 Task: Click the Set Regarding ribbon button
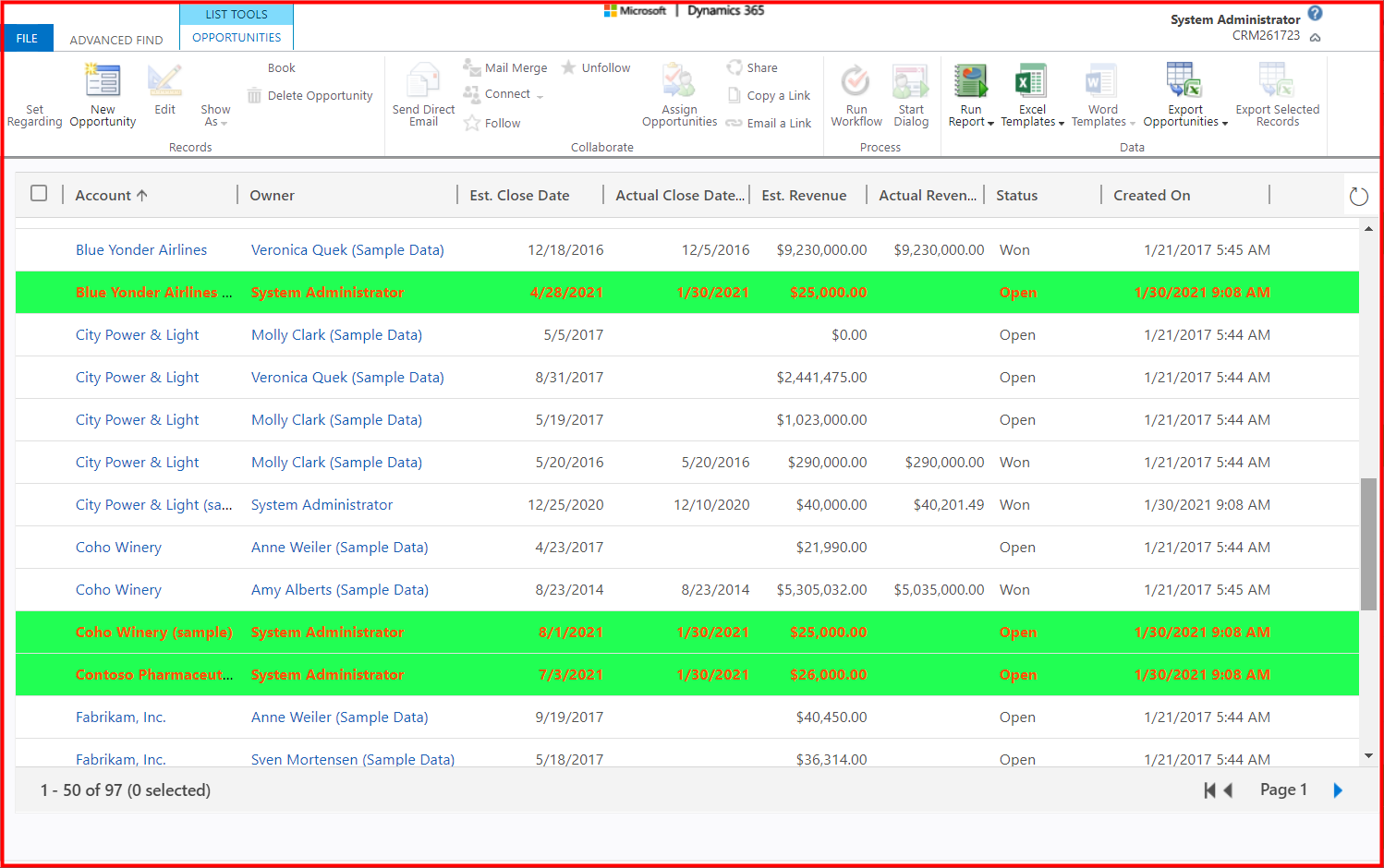[35, 115]
